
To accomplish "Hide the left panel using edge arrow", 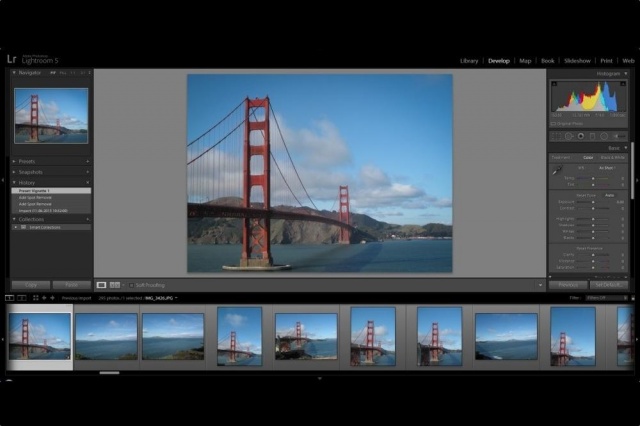I will [x=3, y=180].
